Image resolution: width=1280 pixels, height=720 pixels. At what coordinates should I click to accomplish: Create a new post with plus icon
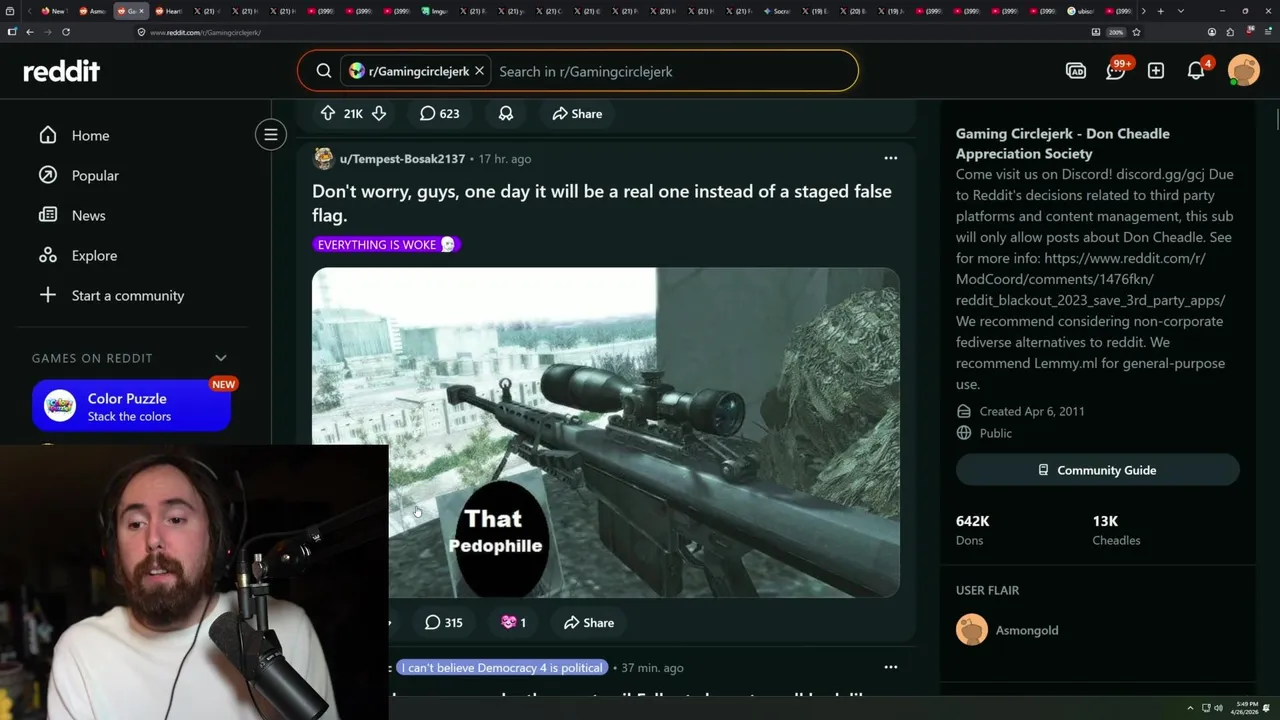1156,71
